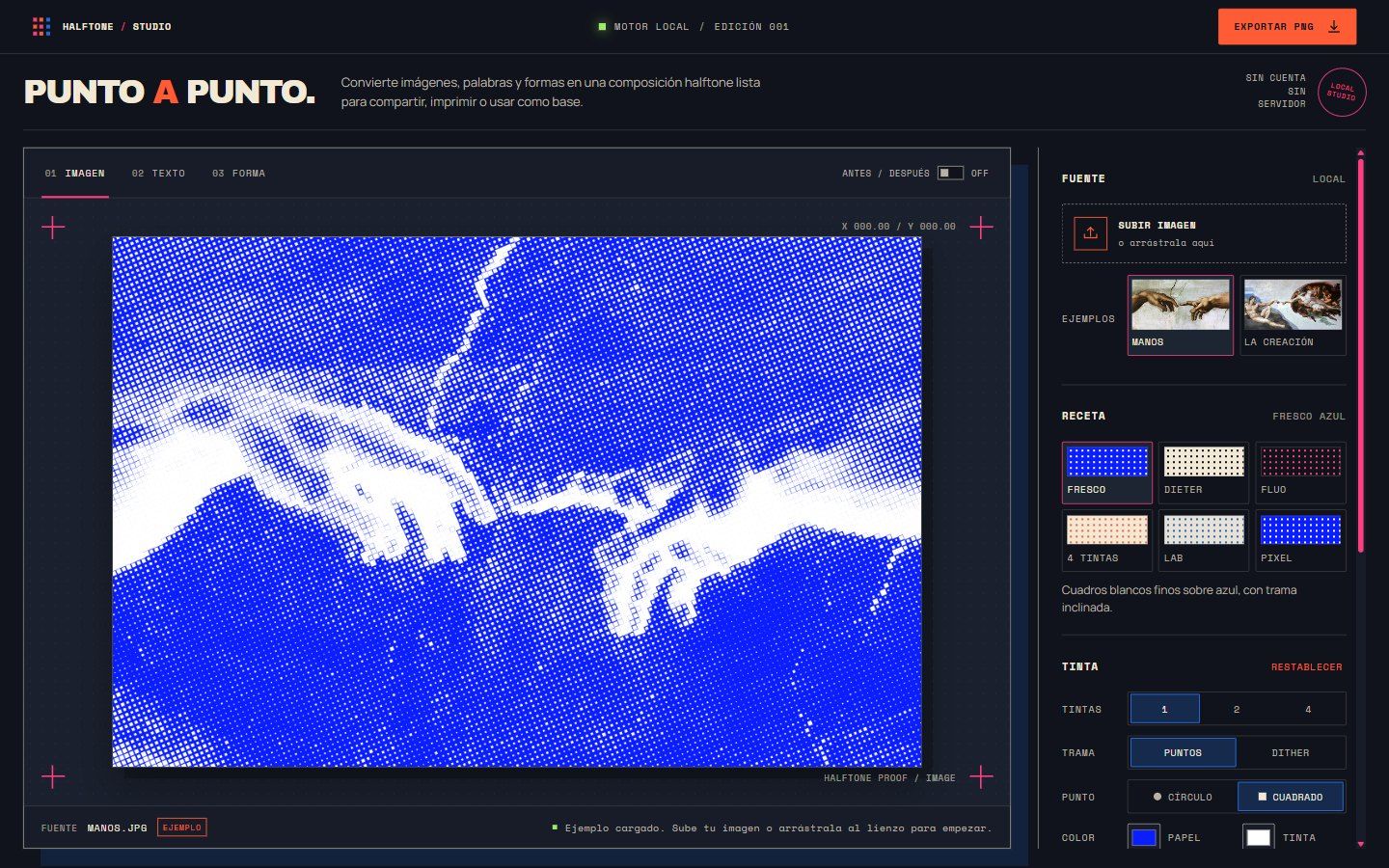The height and width of the screenshot is (868, 1389).
Task: Click the pink sidebar scrollbar thumb
Action: (x=1361, y=354)
